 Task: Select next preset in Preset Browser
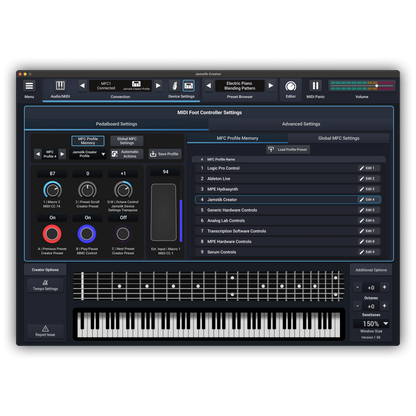tap(271, 86)
